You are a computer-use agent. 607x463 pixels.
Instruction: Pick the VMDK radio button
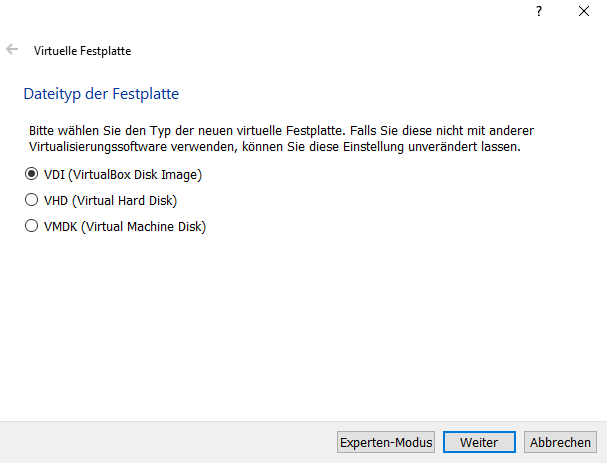point(31,226)
